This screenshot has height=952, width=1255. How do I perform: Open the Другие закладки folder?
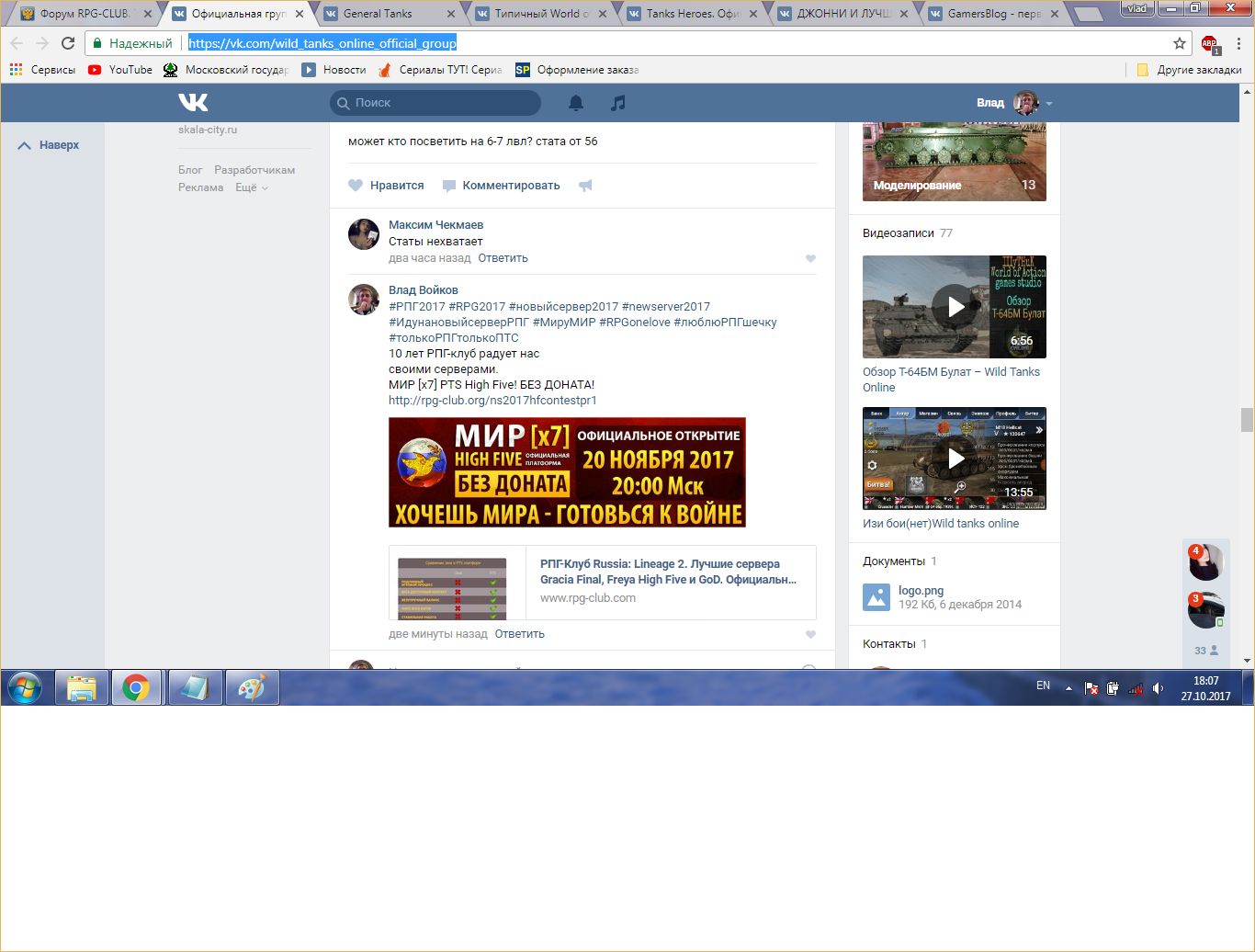[x=1189, y=70]
